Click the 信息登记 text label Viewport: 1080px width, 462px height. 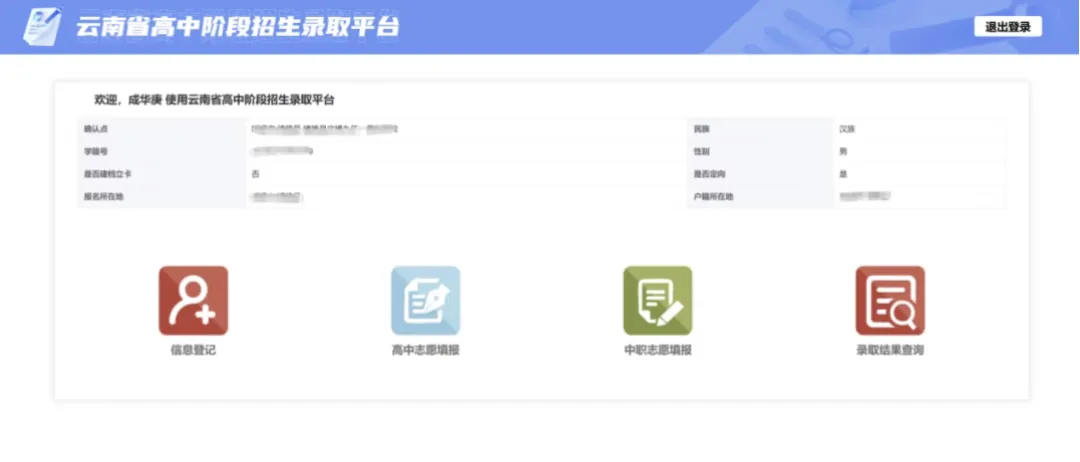(194, 350)
